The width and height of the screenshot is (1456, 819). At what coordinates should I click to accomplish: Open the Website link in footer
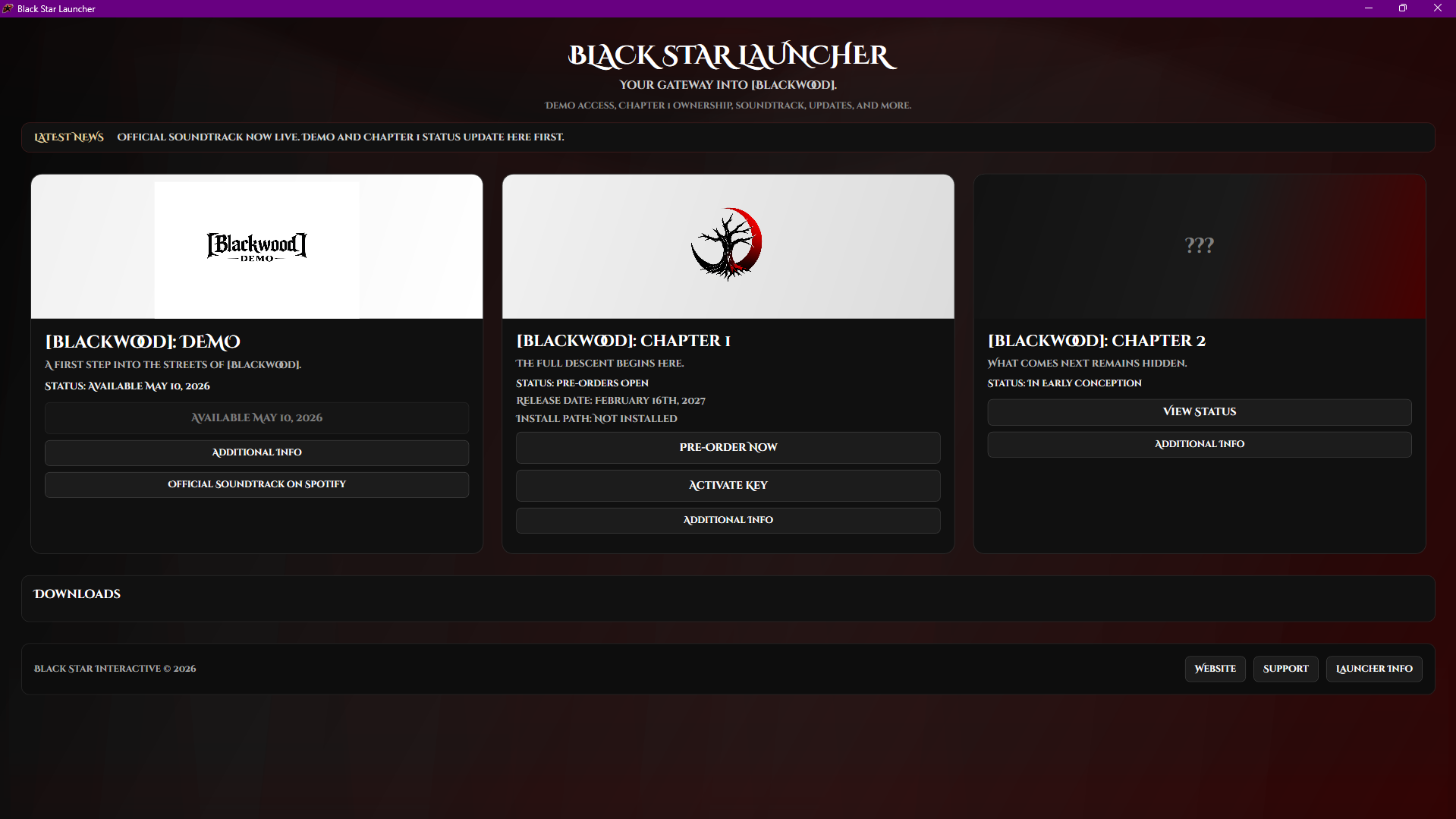coord(1215,669)
